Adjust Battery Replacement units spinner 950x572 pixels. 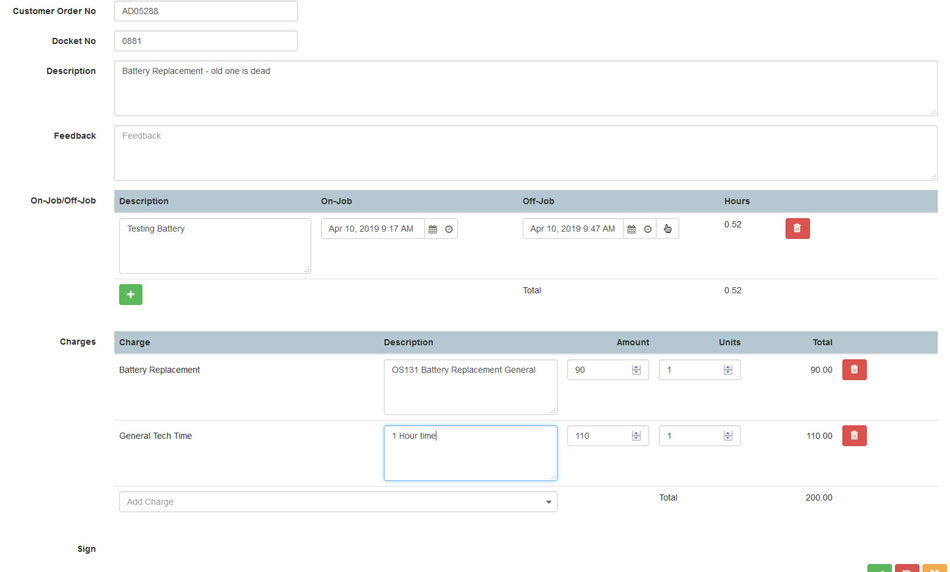728,370
